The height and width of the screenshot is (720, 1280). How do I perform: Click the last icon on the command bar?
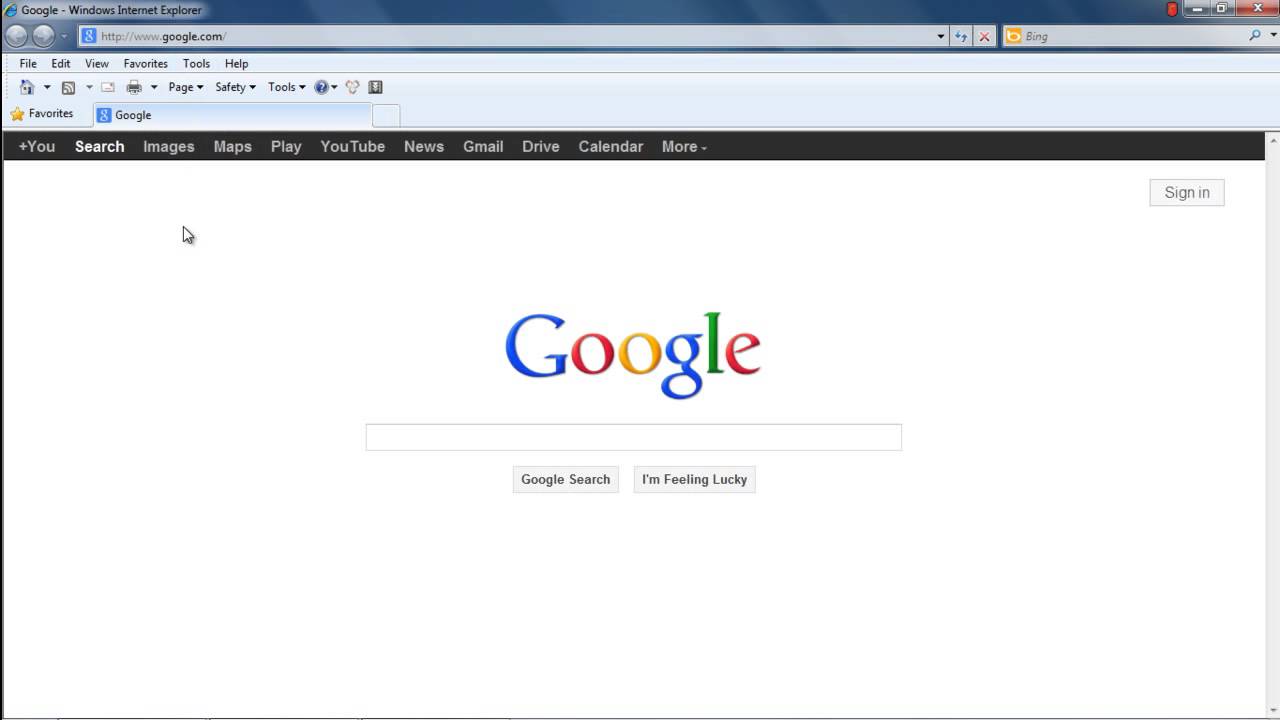pyautogui.click(x=376, y=88)
